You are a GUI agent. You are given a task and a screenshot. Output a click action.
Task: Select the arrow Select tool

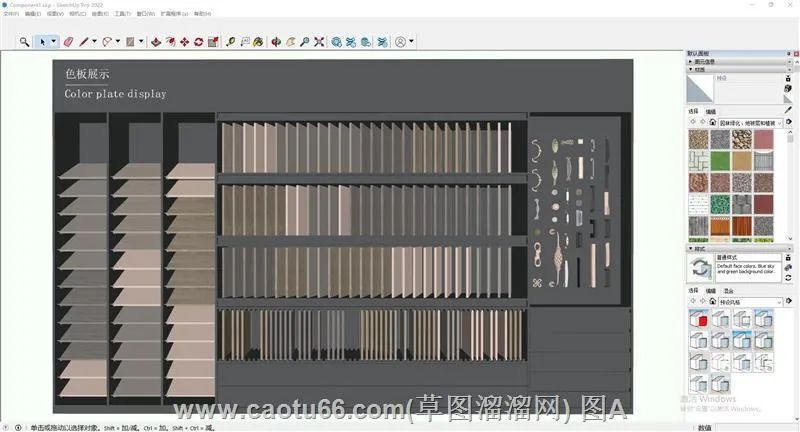(42, 42)
